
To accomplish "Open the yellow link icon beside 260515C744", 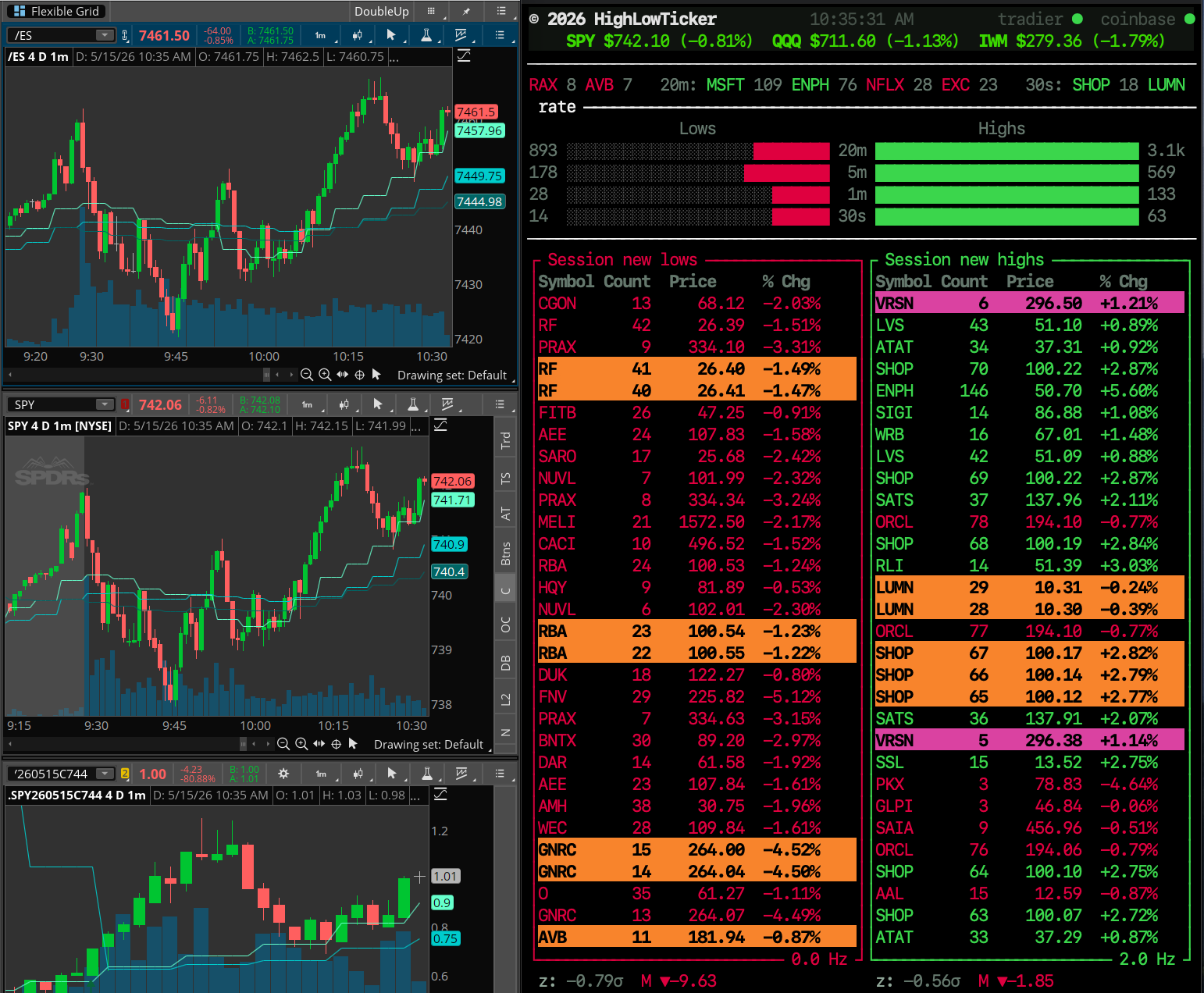I will [x=125, y=774].
